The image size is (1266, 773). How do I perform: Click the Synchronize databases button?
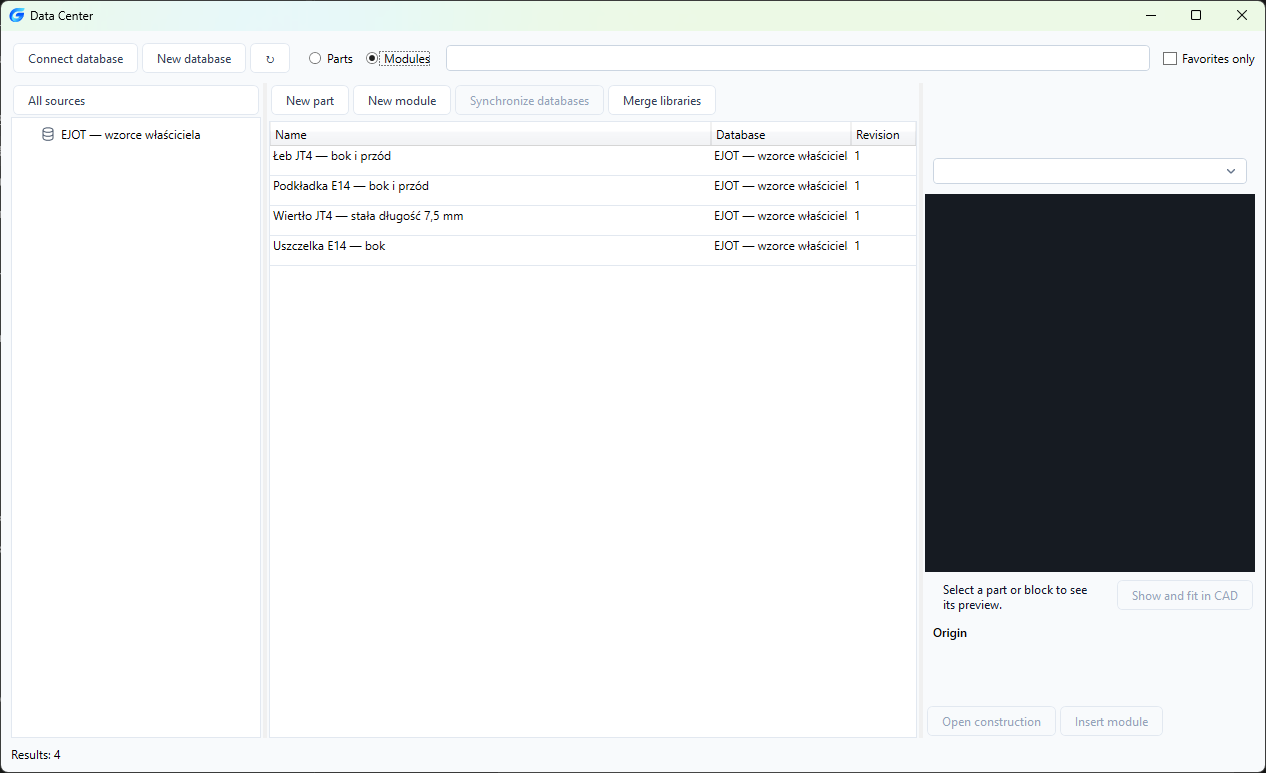530,101
